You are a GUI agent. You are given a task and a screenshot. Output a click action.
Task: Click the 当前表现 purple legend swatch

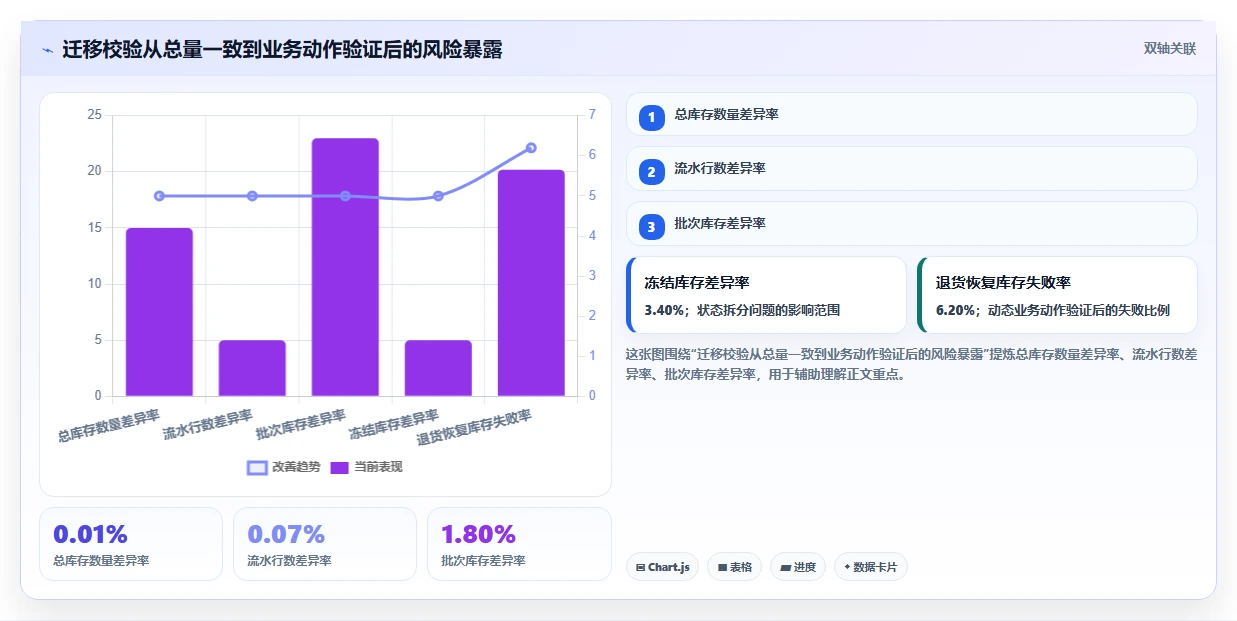(x=340, y=467)
